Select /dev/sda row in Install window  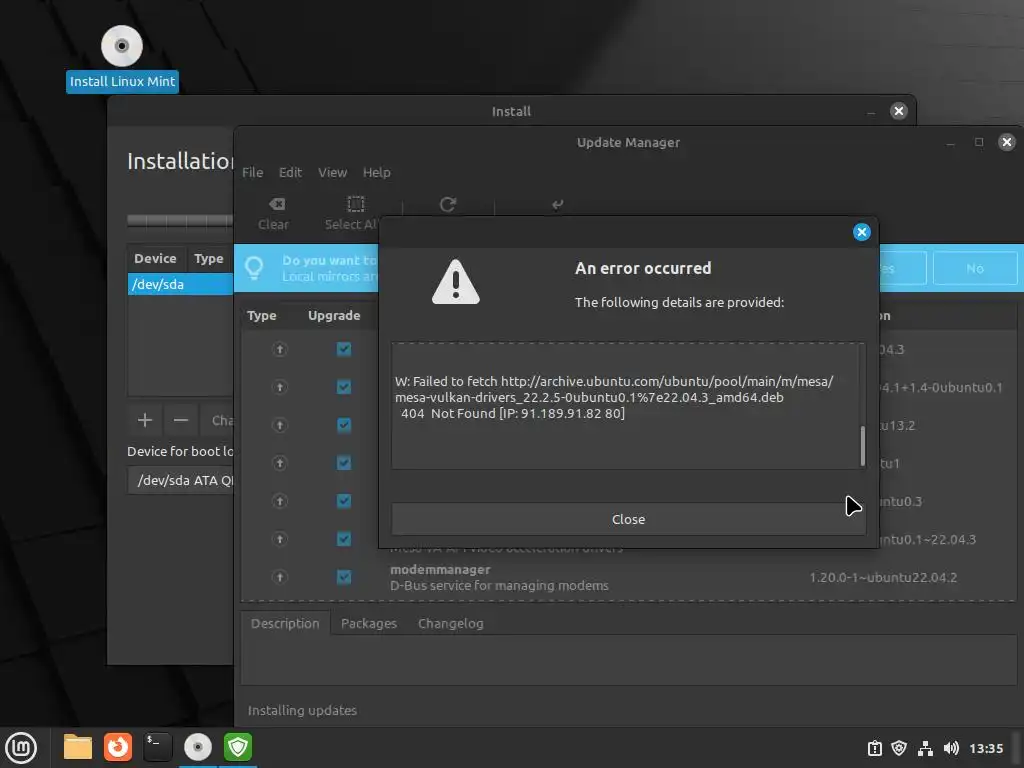180,285
